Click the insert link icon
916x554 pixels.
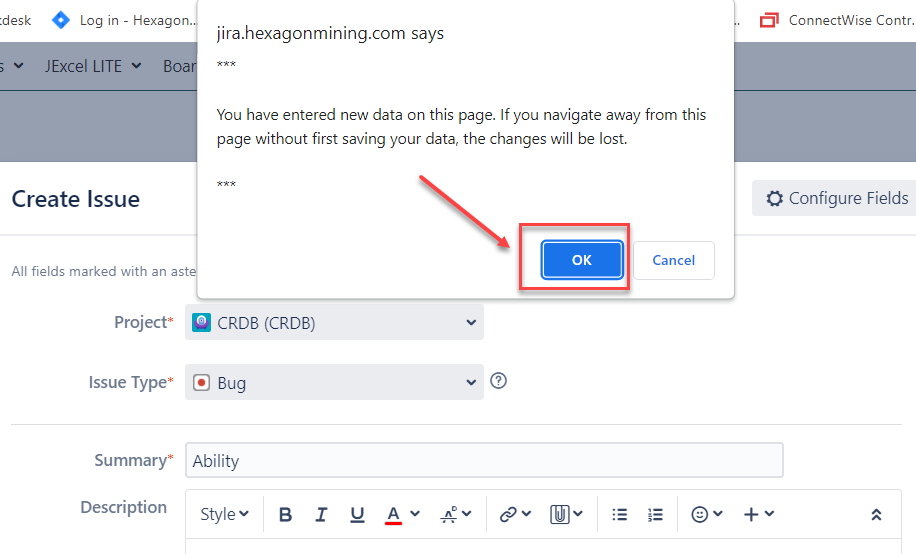(x=508, y=514)
